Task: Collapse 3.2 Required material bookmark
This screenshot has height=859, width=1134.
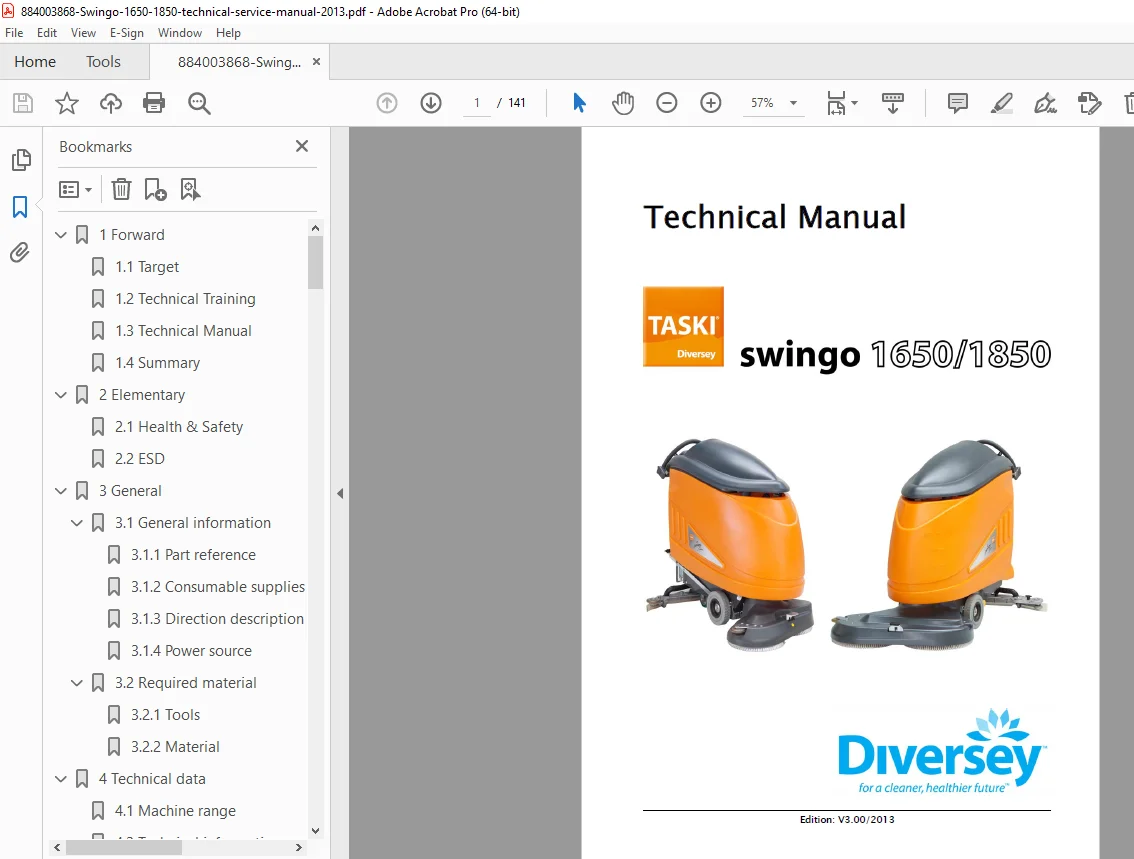Action: click(x=77, y=683)
